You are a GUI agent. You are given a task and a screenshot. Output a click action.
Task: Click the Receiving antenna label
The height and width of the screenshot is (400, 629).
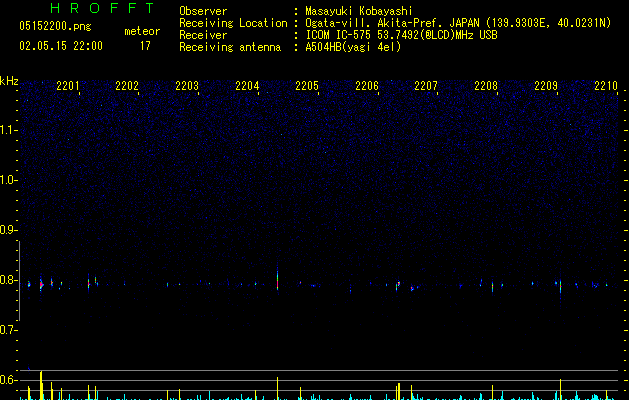pos(230,47)
